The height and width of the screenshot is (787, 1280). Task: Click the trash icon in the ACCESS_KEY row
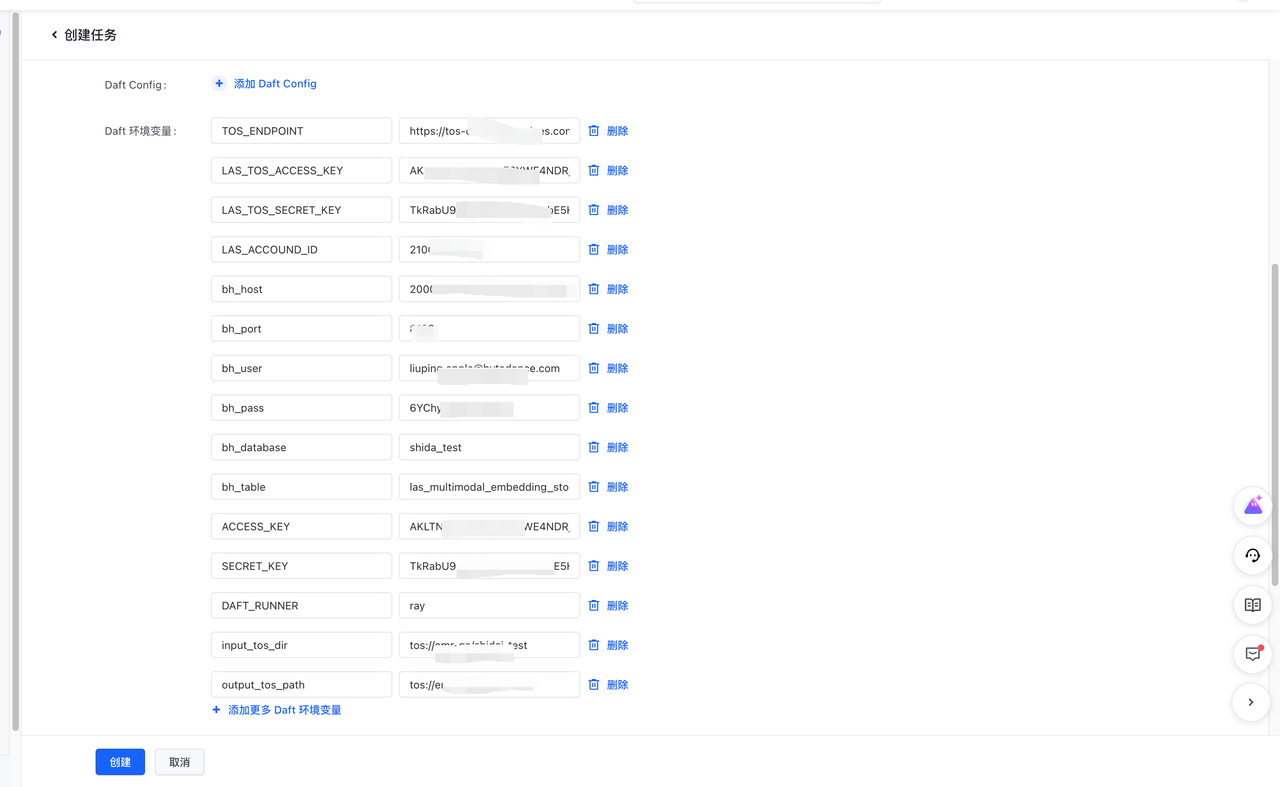[x=593, y=526]
